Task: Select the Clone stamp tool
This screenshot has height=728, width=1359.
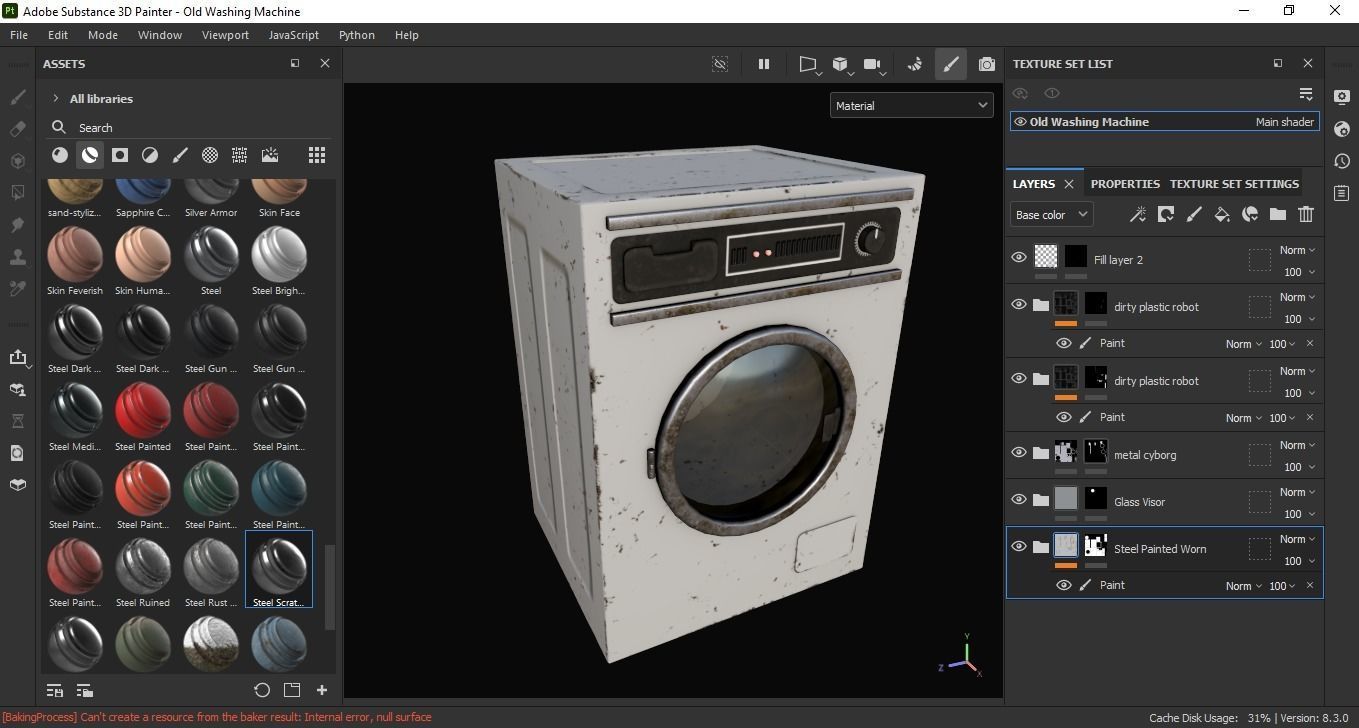Action: click(x=17, y=257)
